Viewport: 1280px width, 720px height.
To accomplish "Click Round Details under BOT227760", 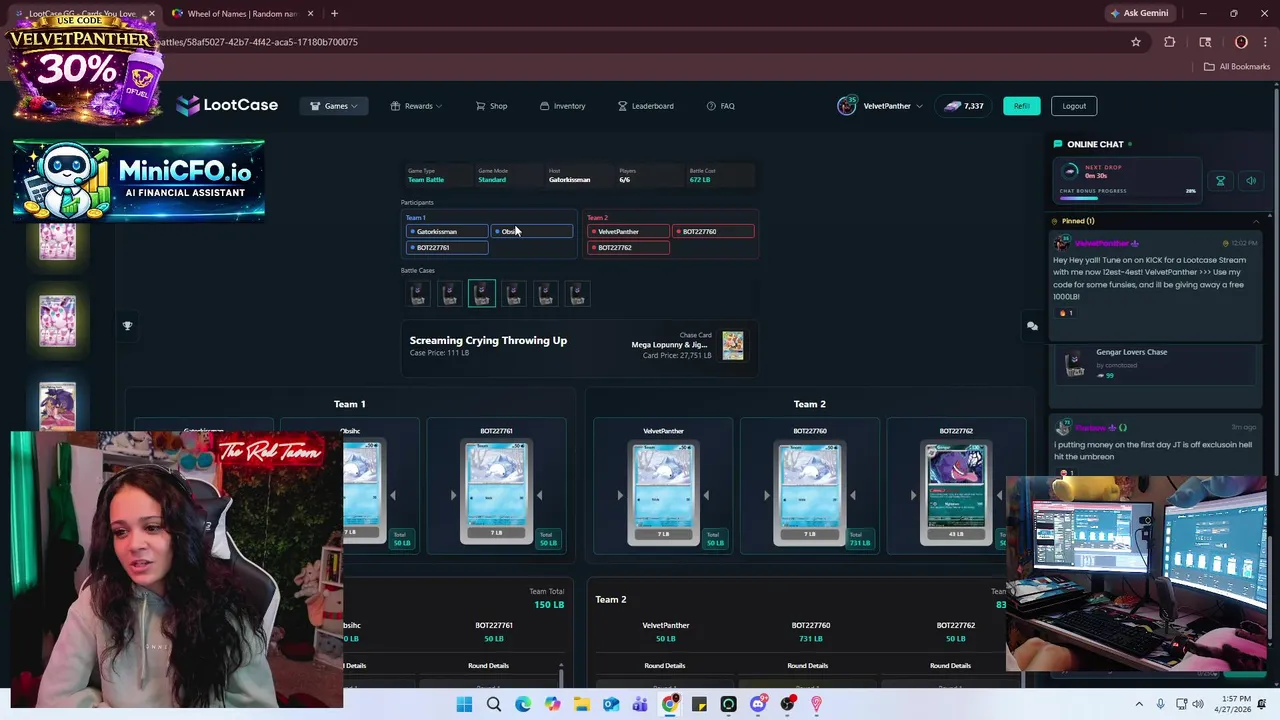I will click(x=808, y=666).
